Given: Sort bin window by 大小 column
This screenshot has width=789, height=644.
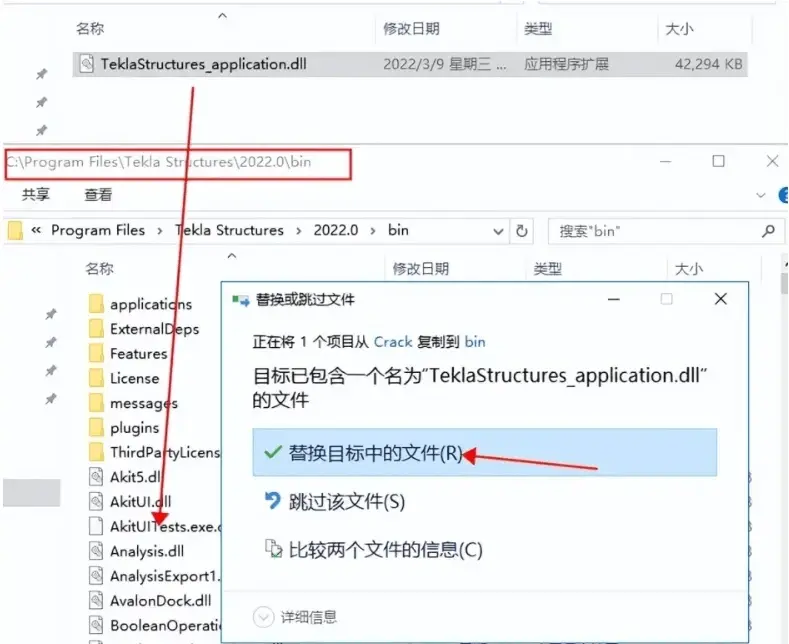Looking at the screenshot, I should 689,269.
